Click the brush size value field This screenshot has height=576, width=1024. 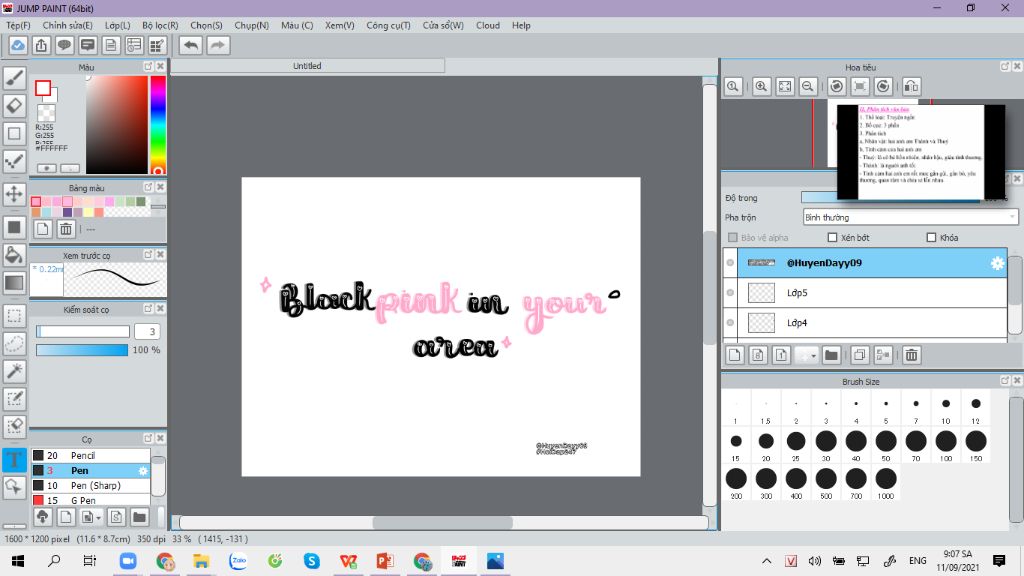[147, 332]
